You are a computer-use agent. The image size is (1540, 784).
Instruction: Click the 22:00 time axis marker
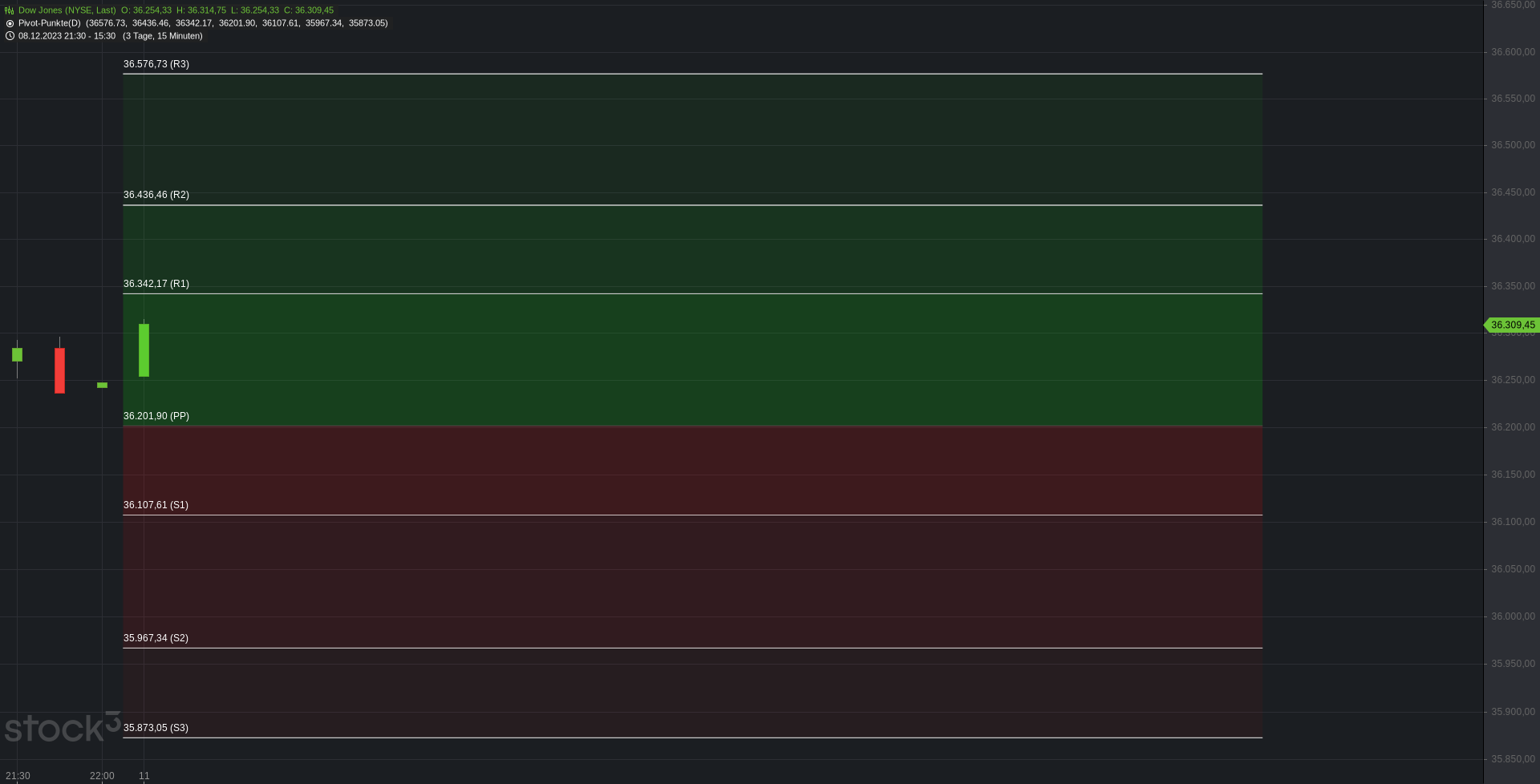click(x=102, y=776)
